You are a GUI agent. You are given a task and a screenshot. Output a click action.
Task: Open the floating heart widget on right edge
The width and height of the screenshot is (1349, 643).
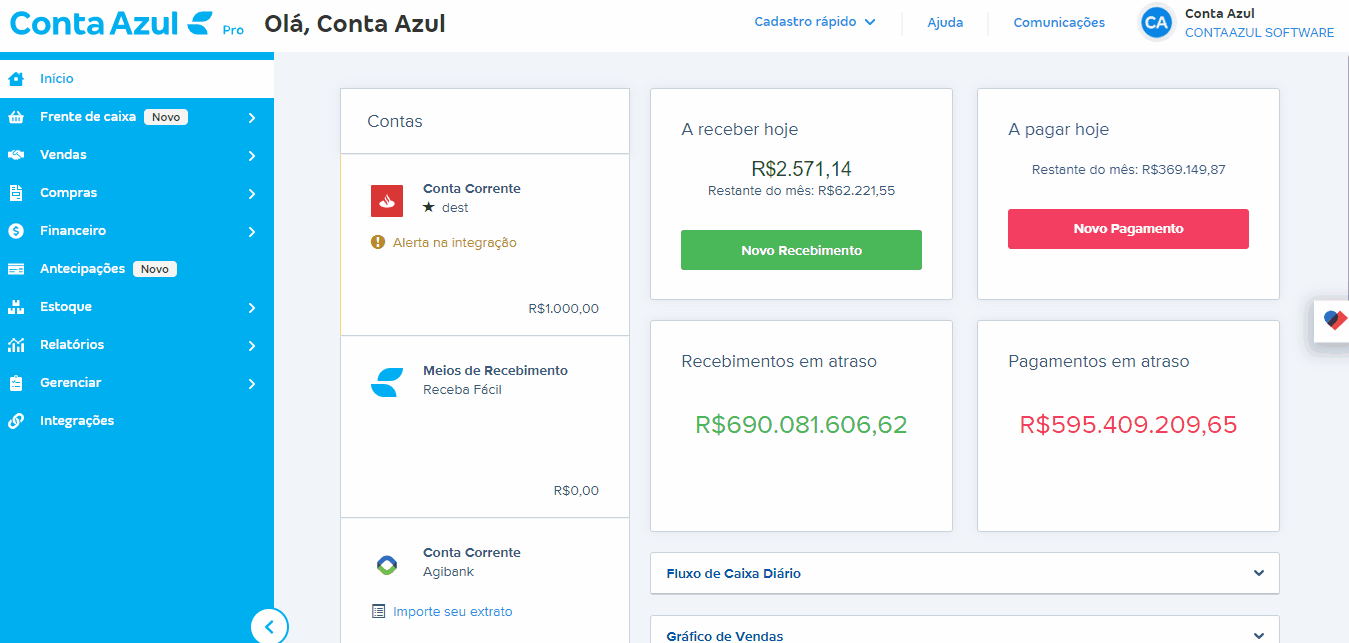[x=1334, y=321]
